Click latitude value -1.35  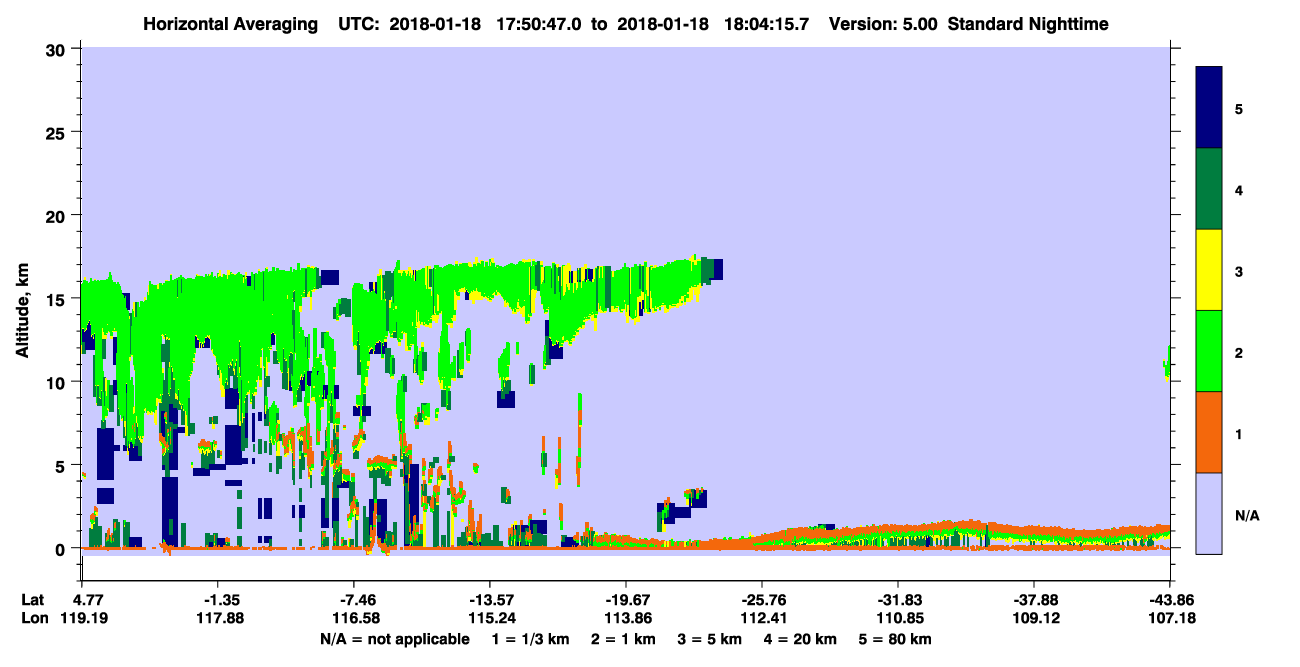pyautogui.click(x=217, y=600)
